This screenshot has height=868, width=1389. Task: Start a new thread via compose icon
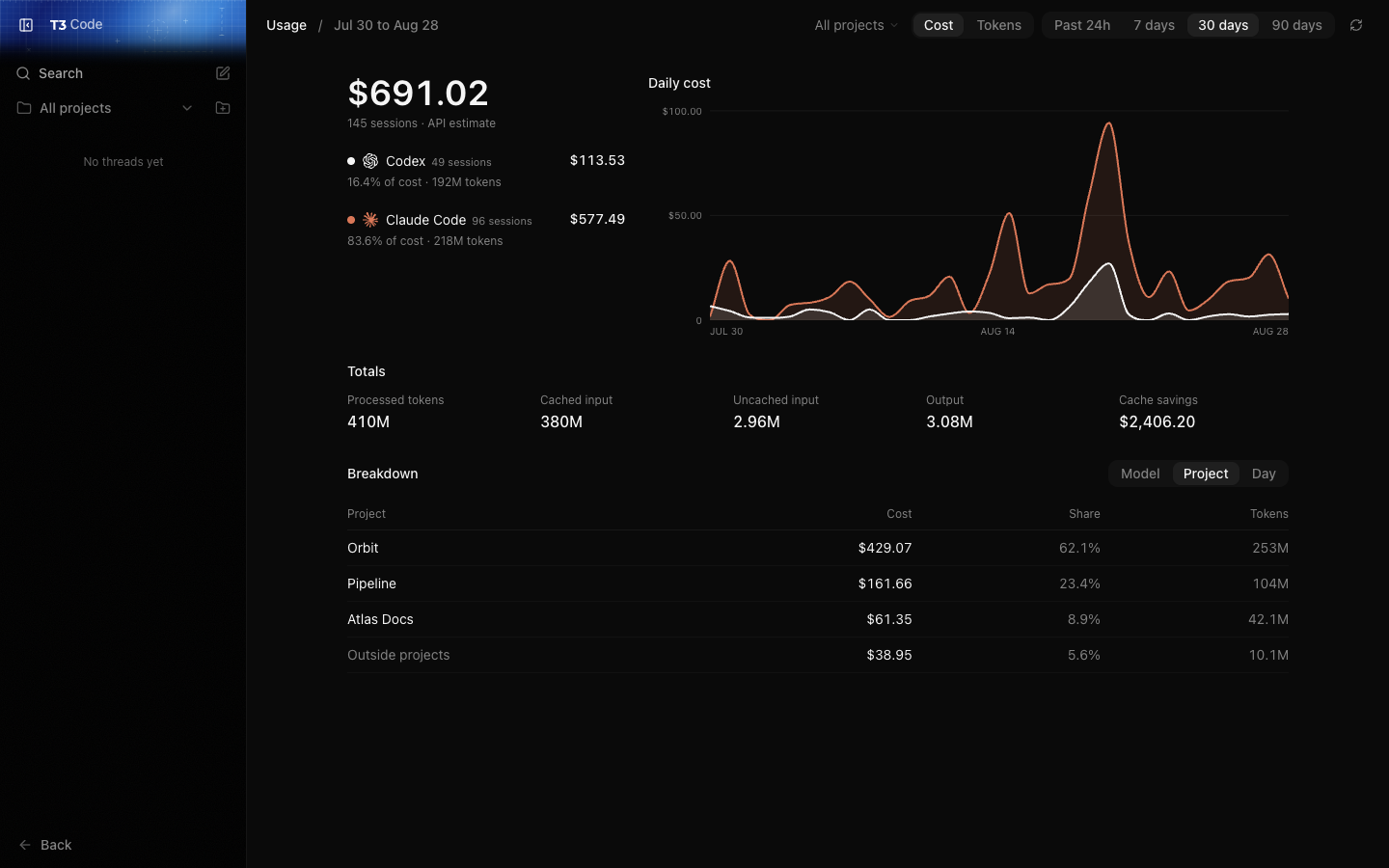coord(223,73)
